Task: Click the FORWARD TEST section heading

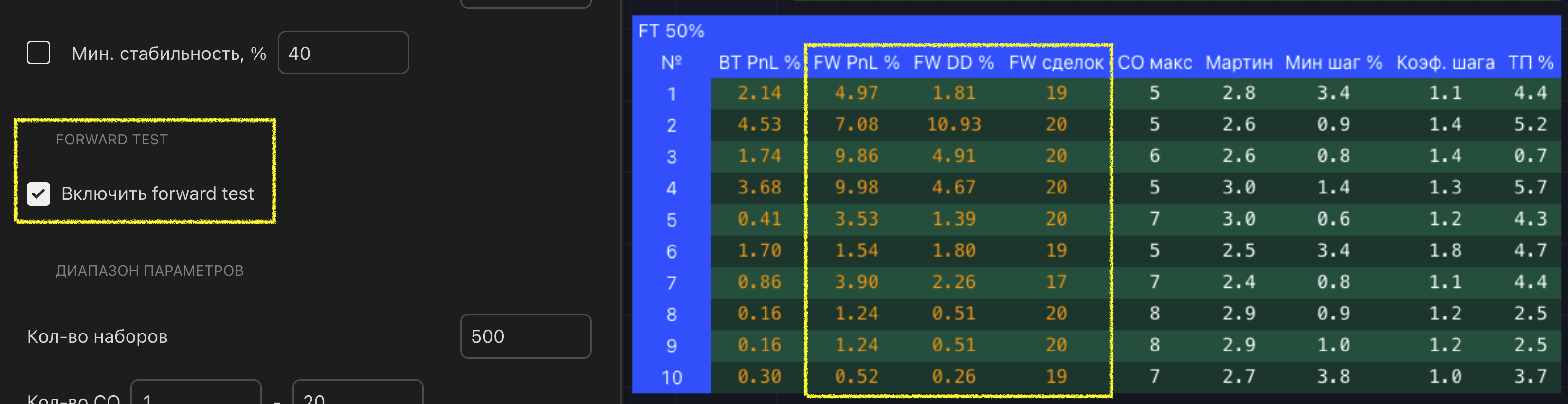Action: (112, 140)
